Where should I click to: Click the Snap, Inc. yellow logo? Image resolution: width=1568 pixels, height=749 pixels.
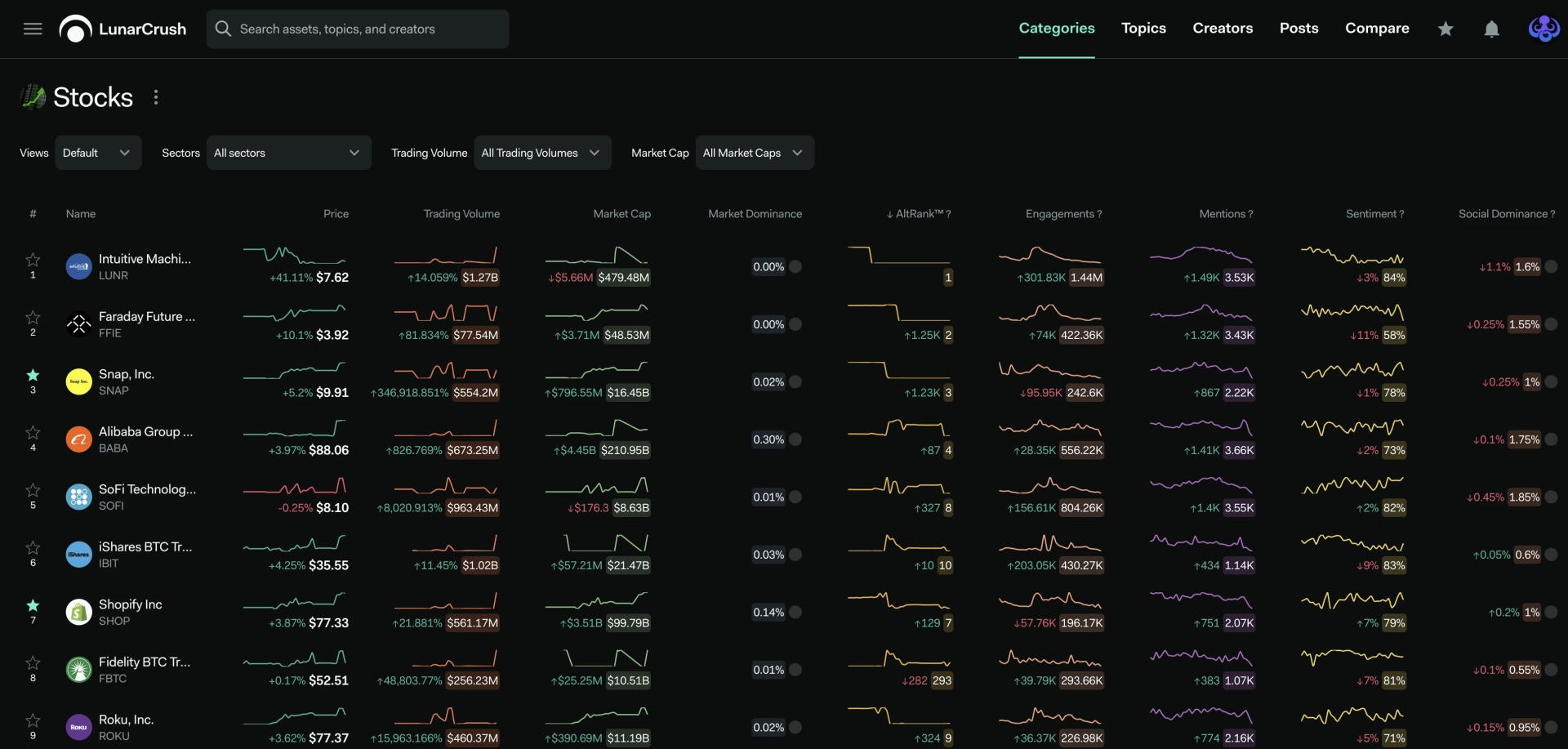pyautogui.click(x=78, y=381)
